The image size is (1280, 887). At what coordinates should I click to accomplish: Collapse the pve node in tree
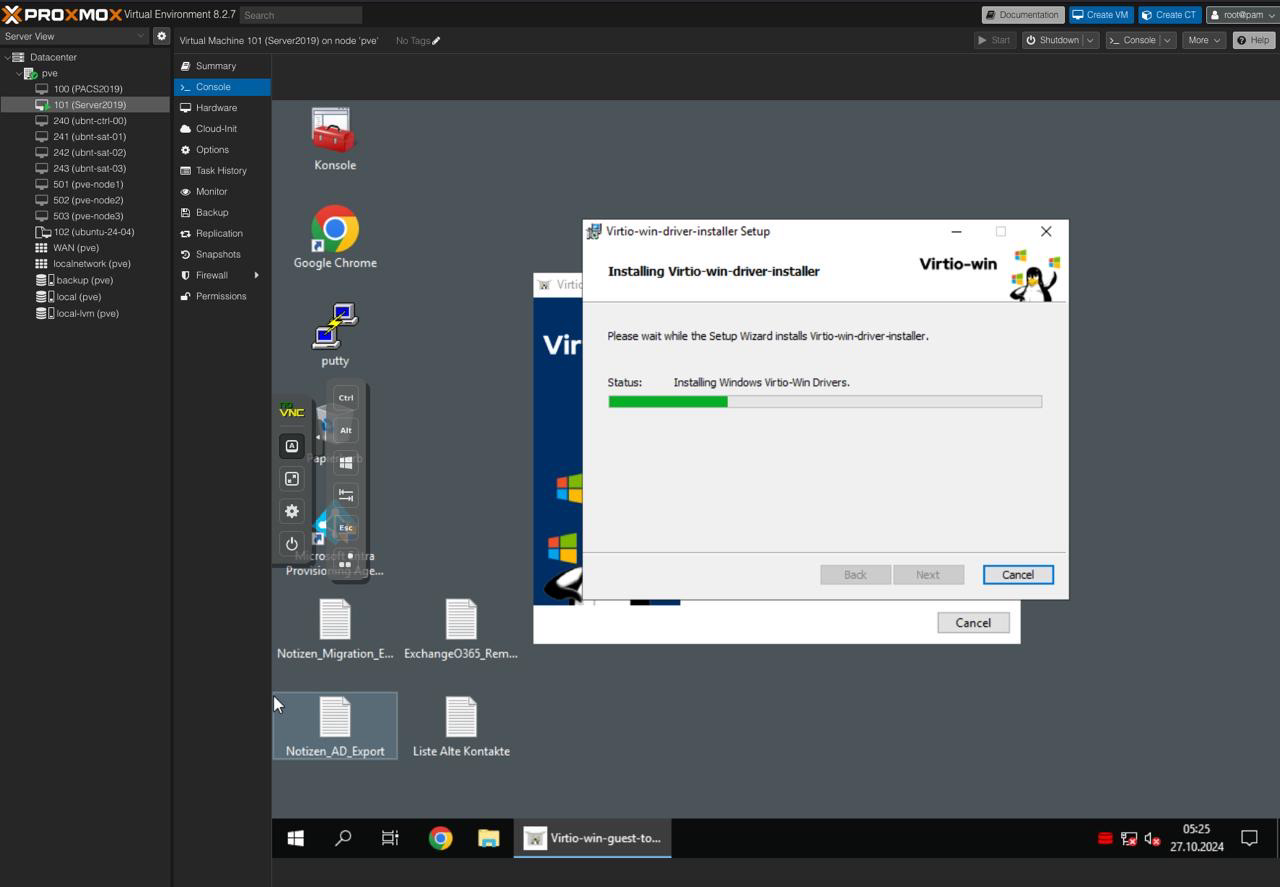19,73
